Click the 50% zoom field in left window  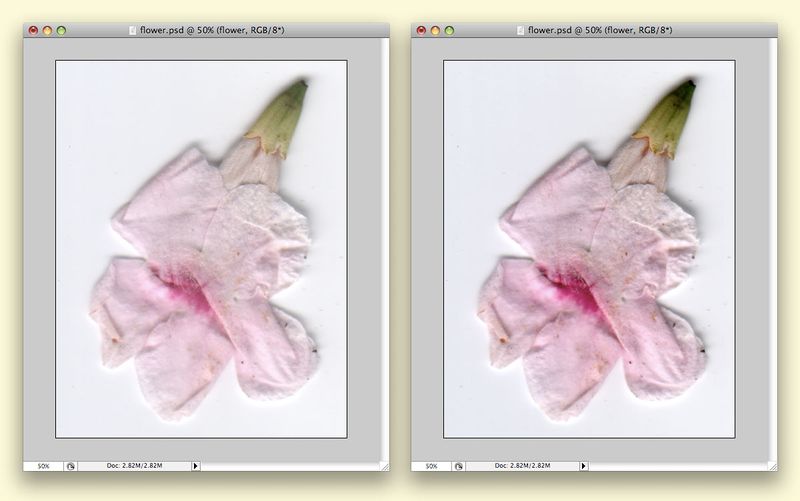coord(44,466)
